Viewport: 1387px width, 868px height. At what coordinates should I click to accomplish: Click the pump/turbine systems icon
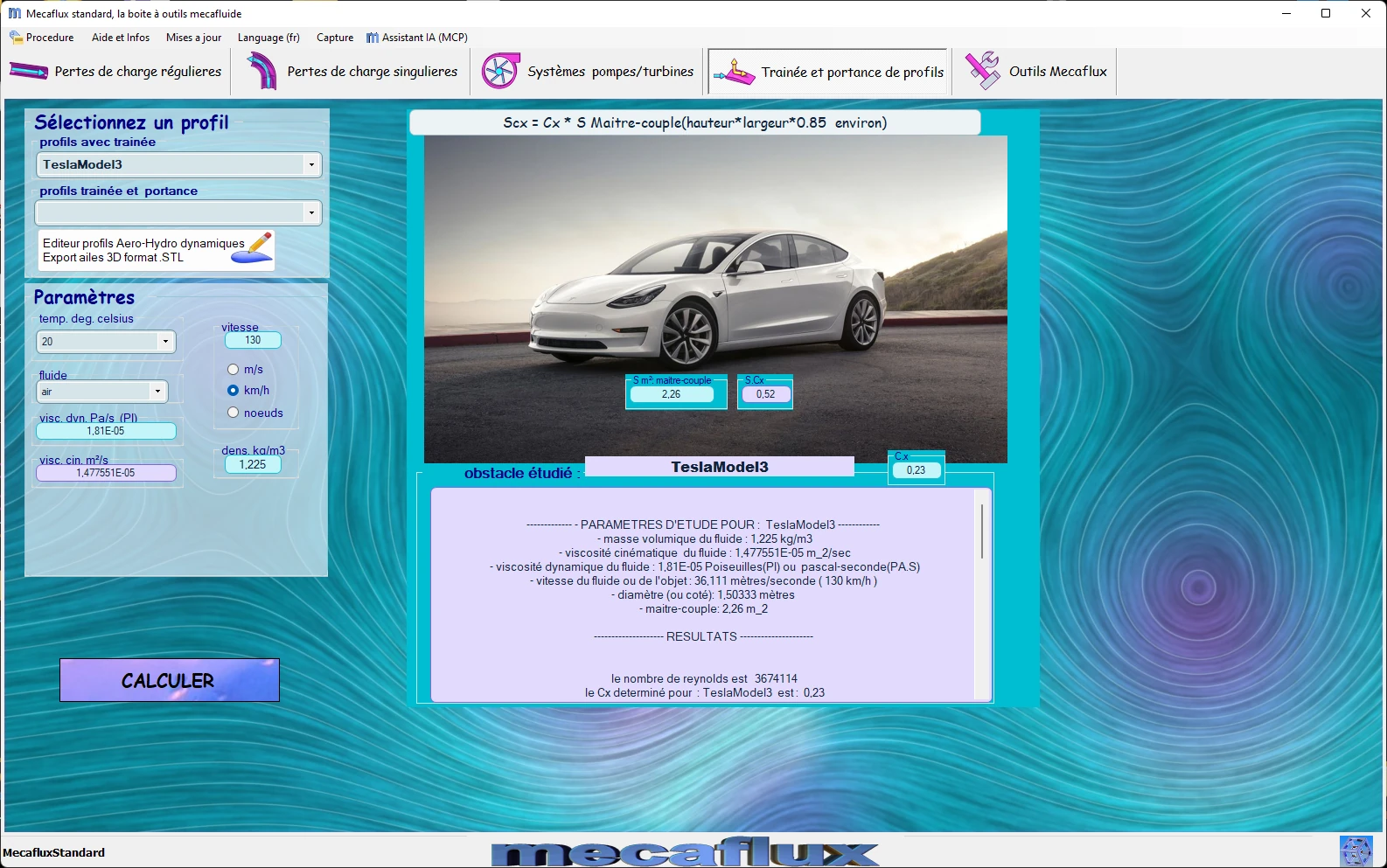point(500,71)
